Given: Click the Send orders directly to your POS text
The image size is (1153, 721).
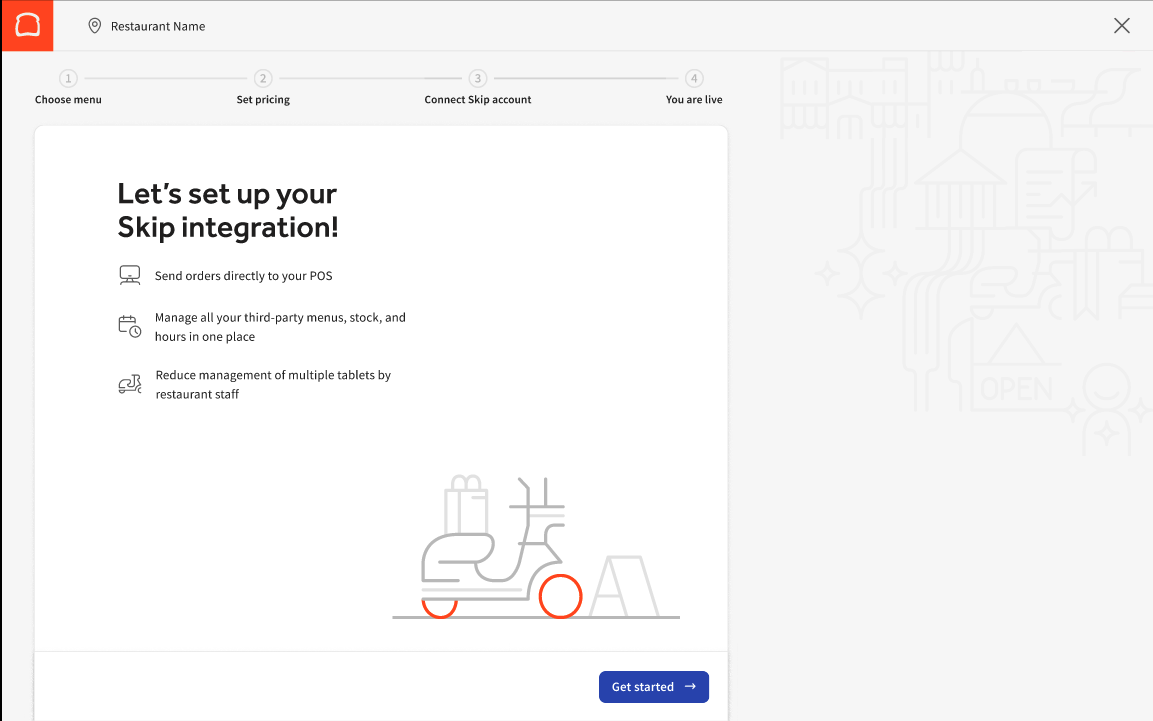Looking at the screenshot, I should tap(243, 276).
